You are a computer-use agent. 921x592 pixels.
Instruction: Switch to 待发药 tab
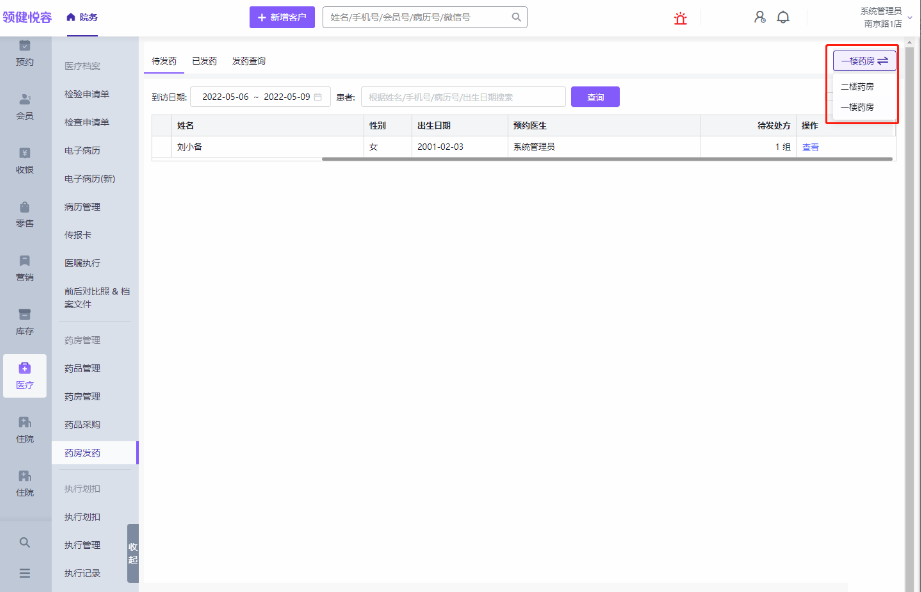point(164,61)
